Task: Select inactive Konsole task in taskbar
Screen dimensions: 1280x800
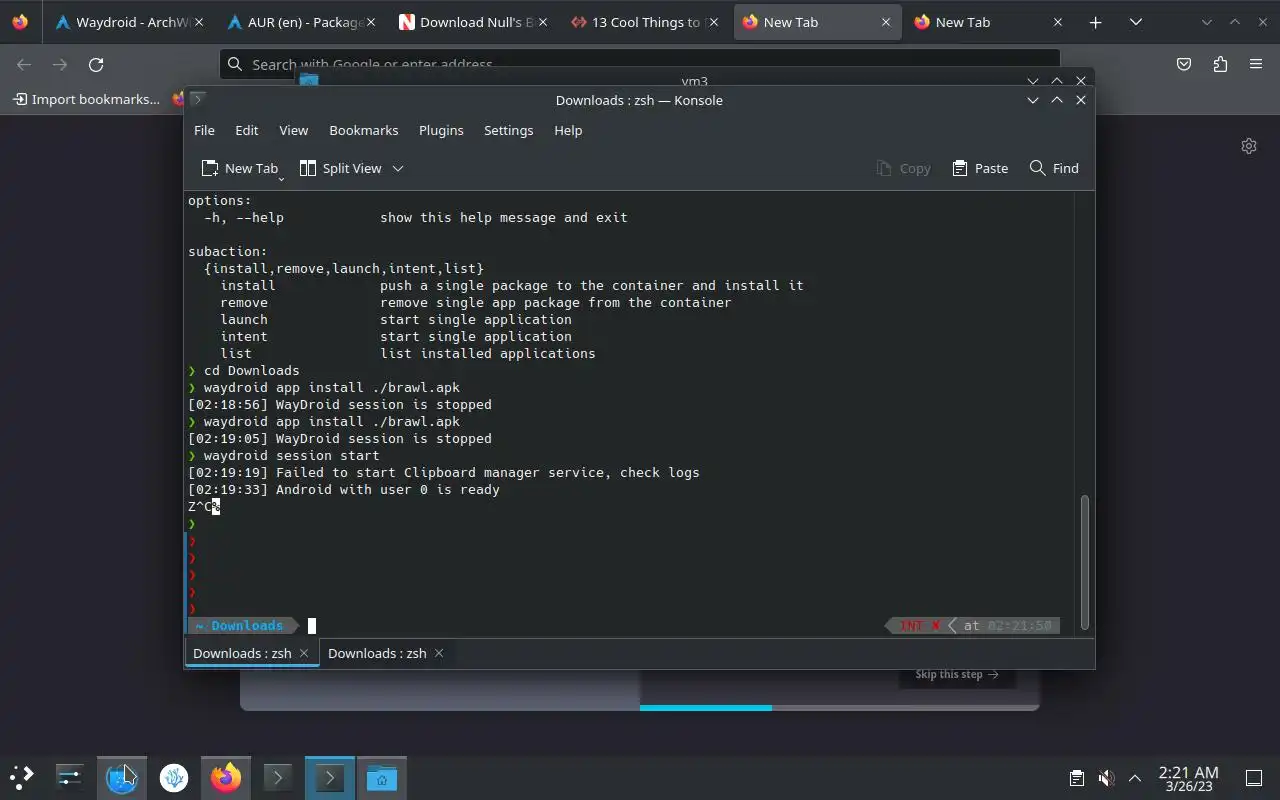Action: click(x=278, y=777)
